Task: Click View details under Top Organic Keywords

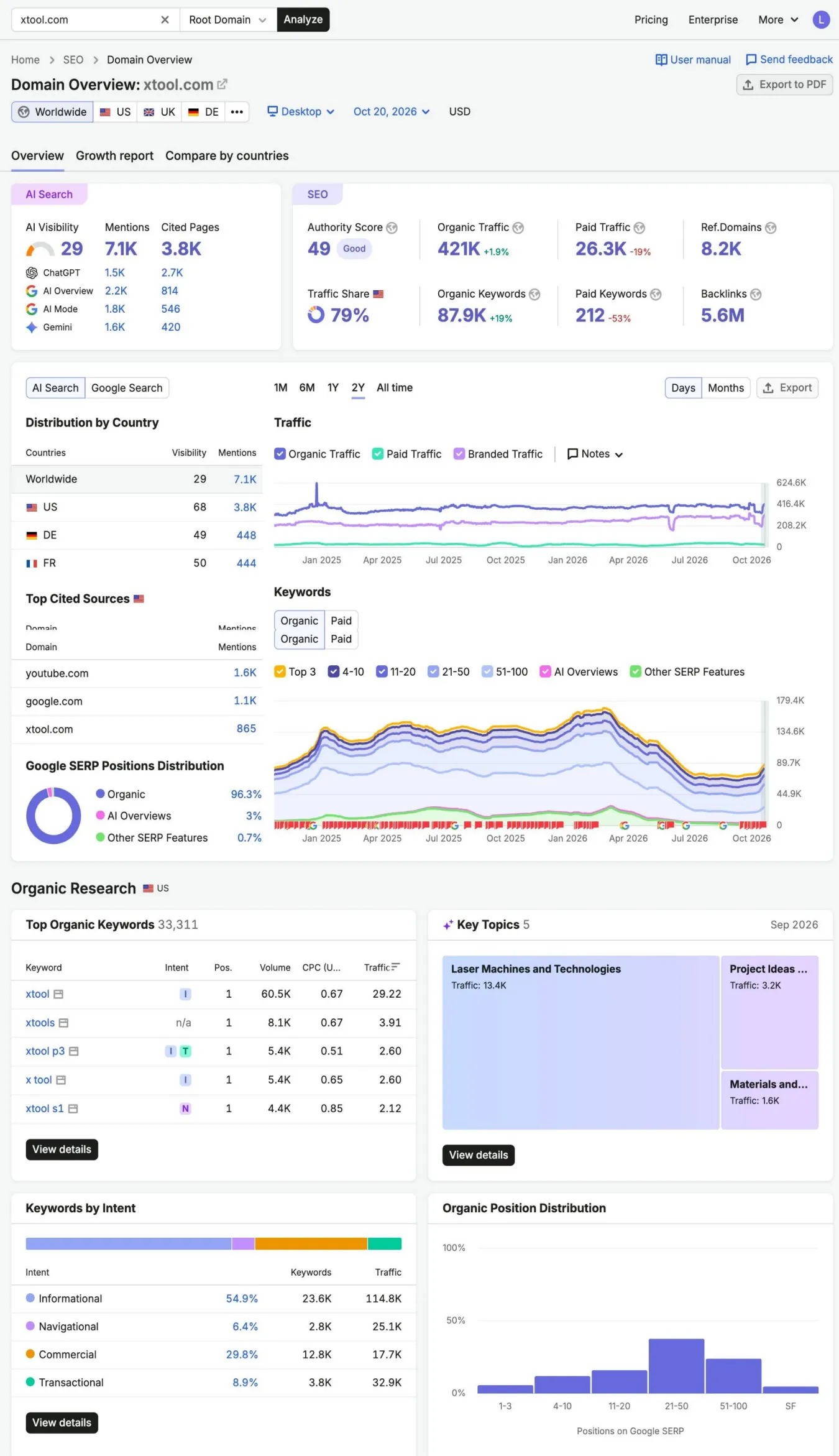Action: point(62,1150)
